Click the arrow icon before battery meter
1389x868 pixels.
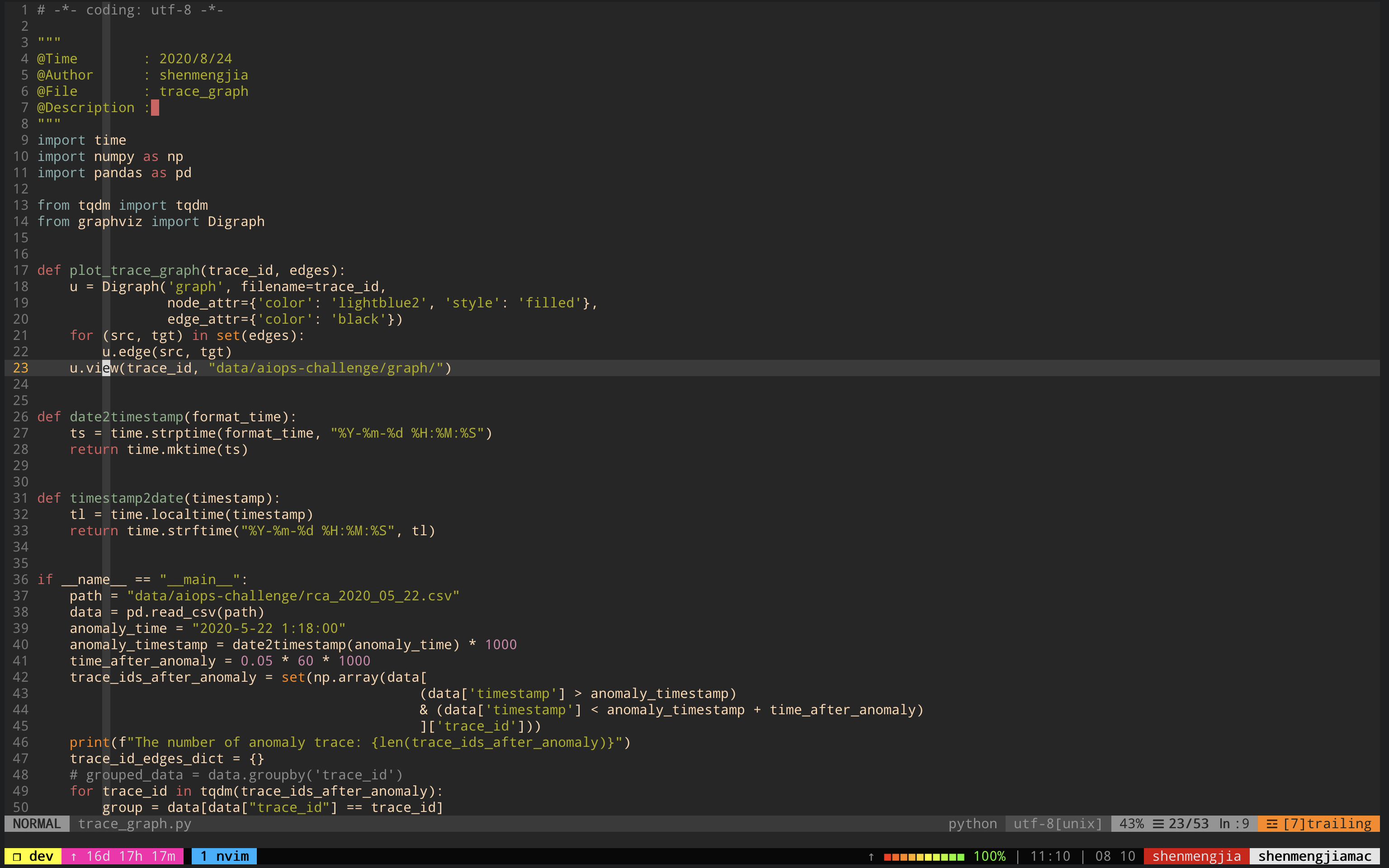pos(871,857)
